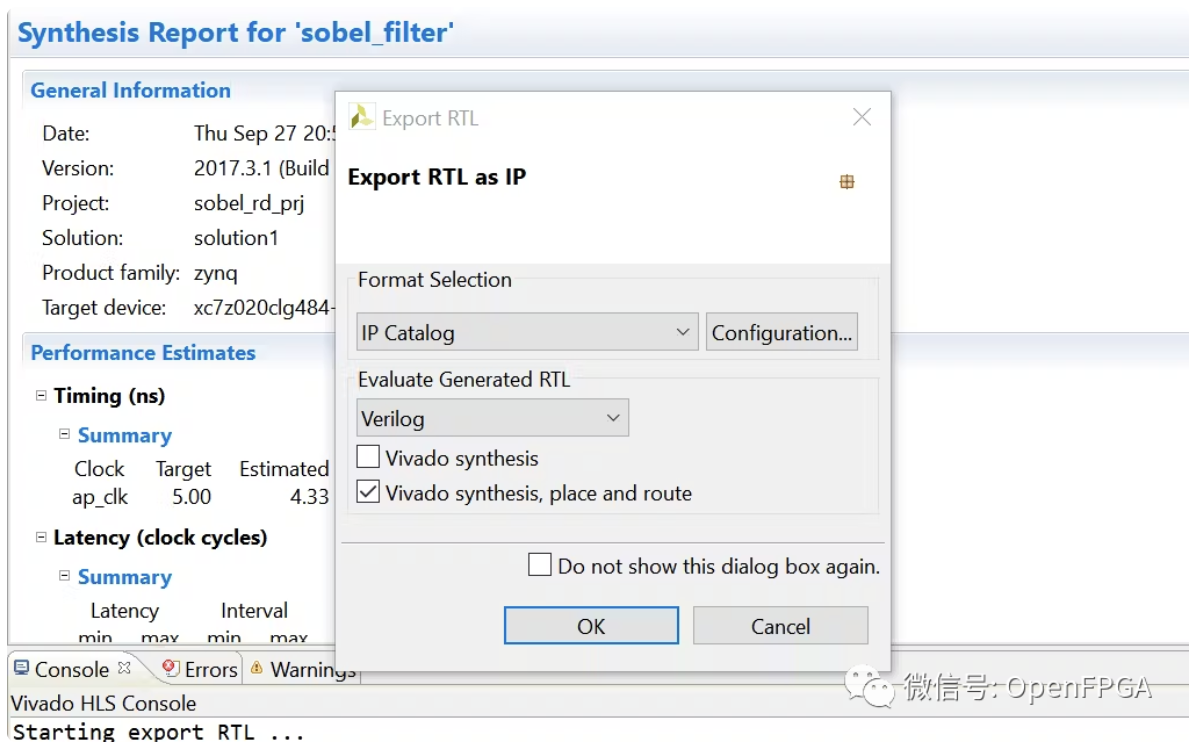Collapse the Summary under Timing (ns)
Screen dimensions: 1190x746
pyautogui.click(x=64, y=435)
